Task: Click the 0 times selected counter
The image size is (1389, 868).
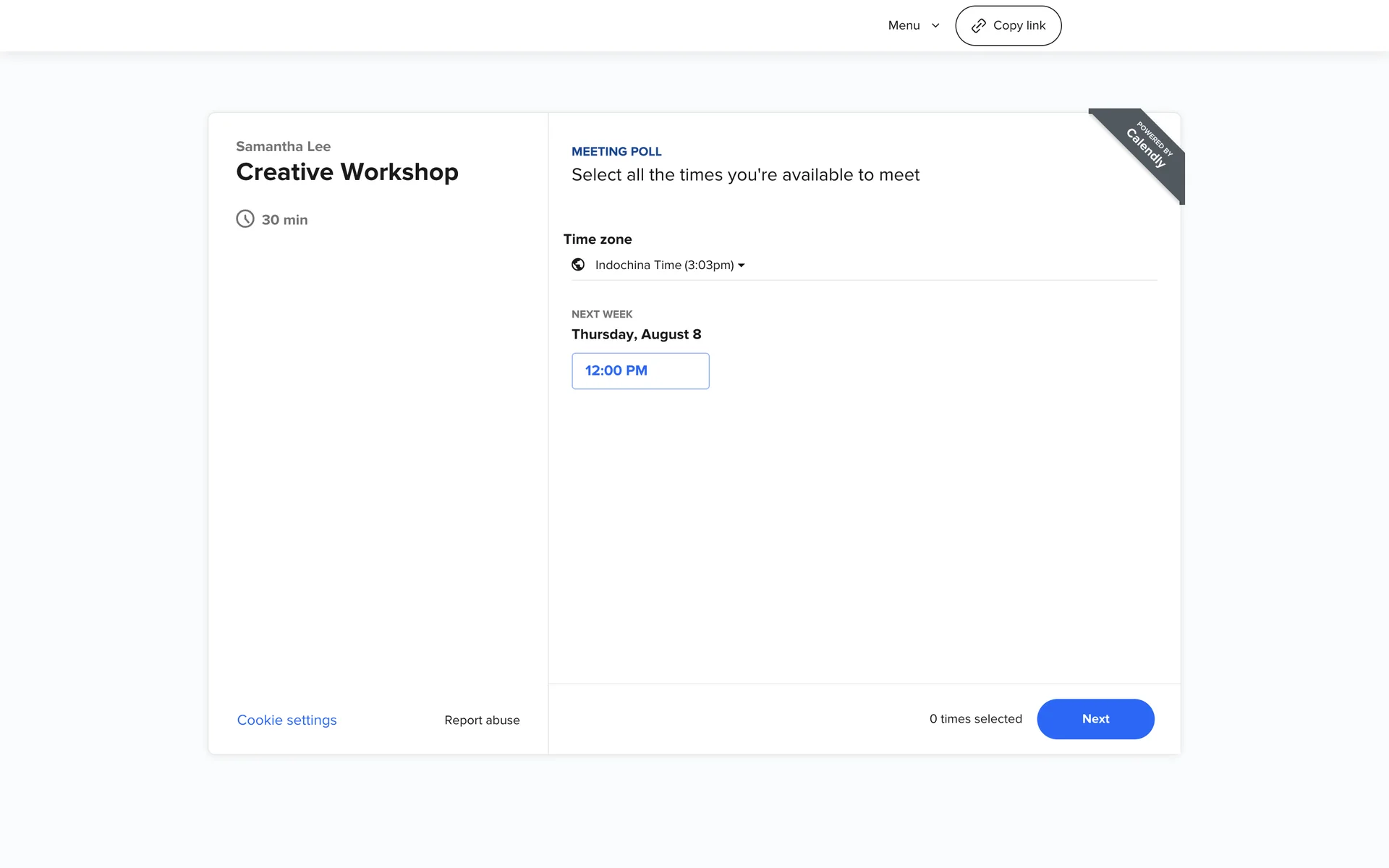Action: point(975,718)
